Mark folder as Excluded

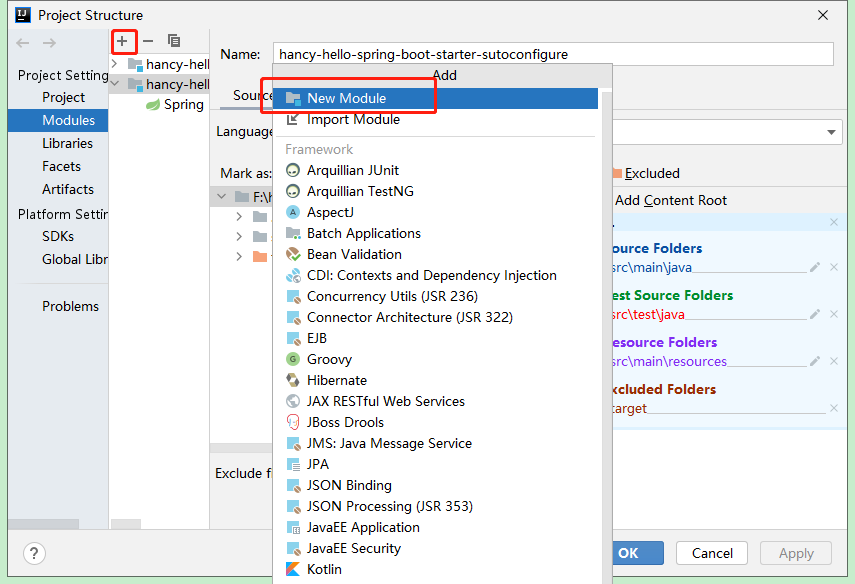pyautogui.click(x=646, y=173)
